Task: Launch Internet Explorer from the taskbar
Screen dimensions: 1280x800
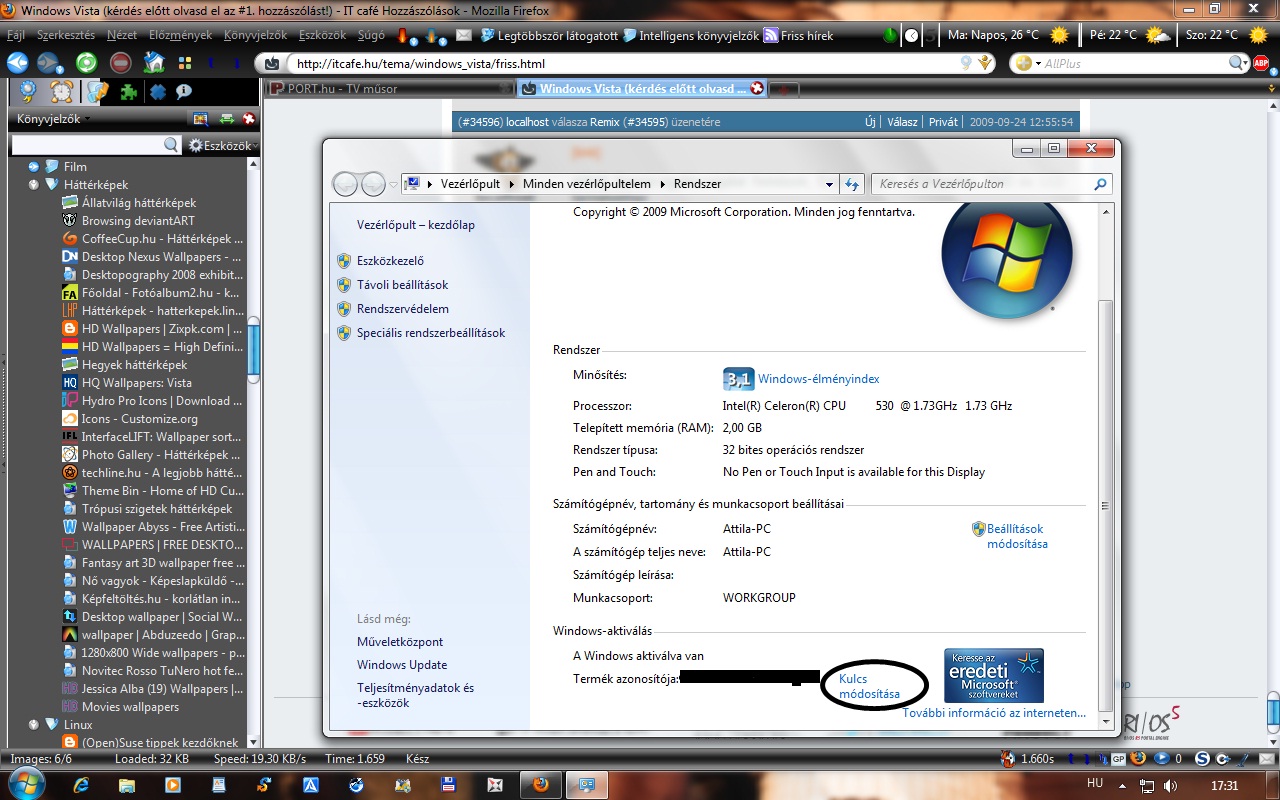Action: (x=82, y=786)
